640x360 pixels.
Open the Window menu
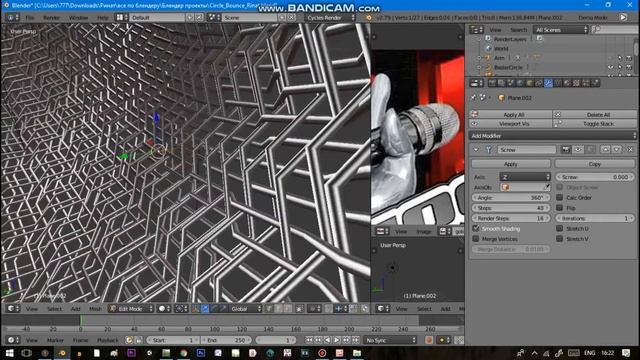click(78, 18)
